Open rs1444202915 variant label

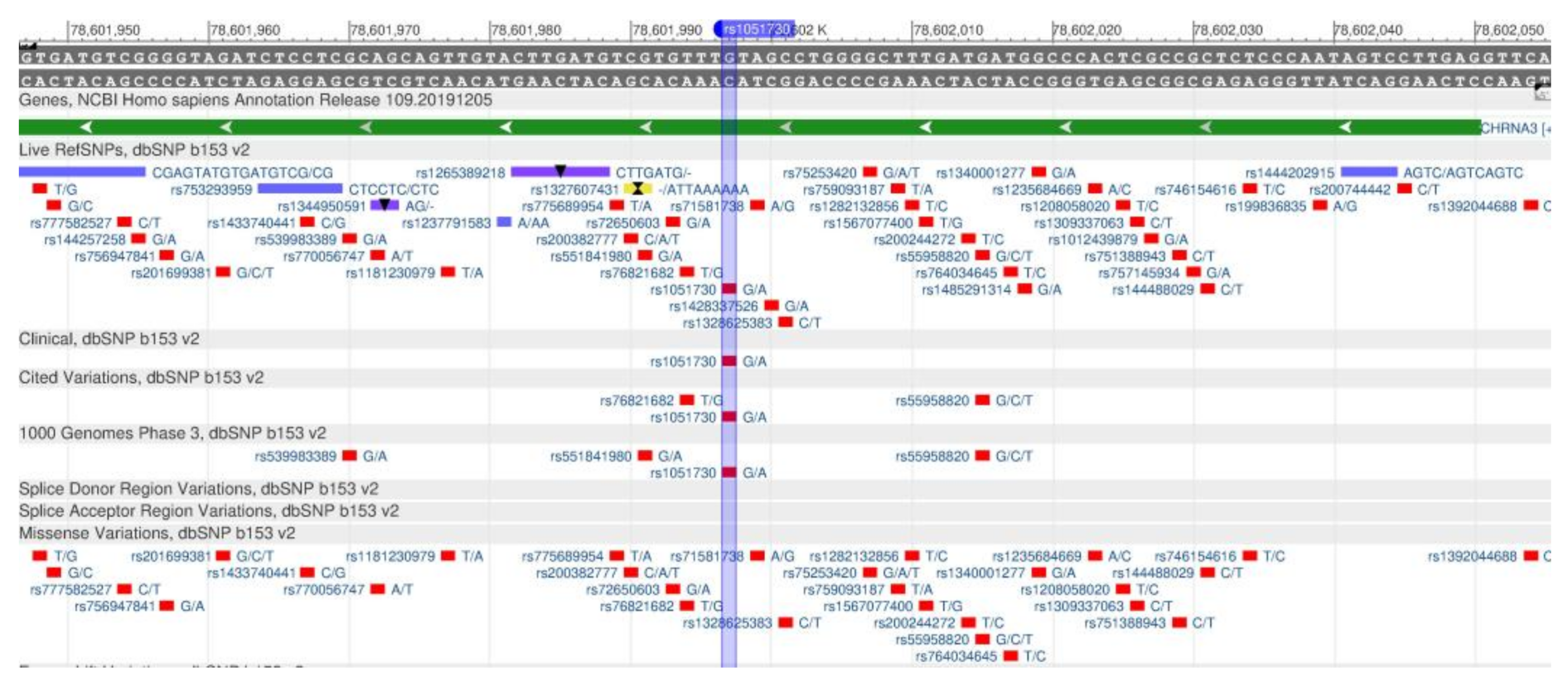point(1290,173)
